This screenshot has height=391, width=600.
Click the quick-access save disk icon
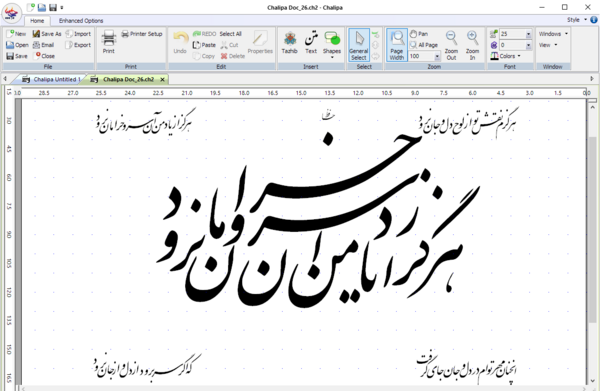click(x=53, y=7)
